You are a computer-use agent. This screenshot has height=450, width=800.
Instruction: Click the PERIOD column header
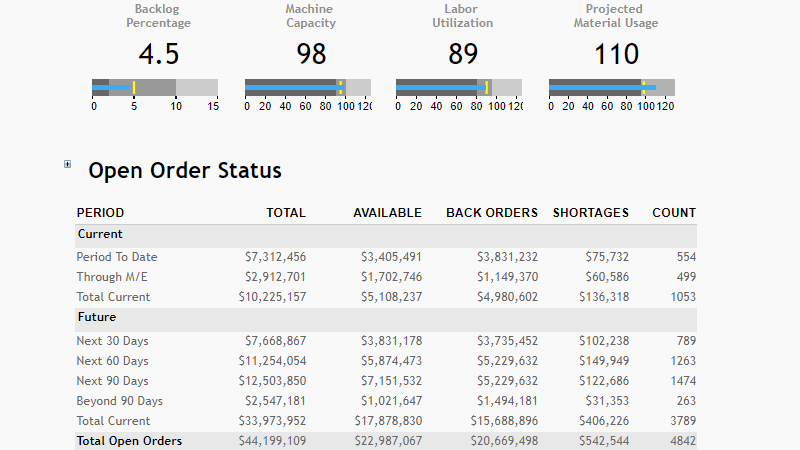(101, 213)
